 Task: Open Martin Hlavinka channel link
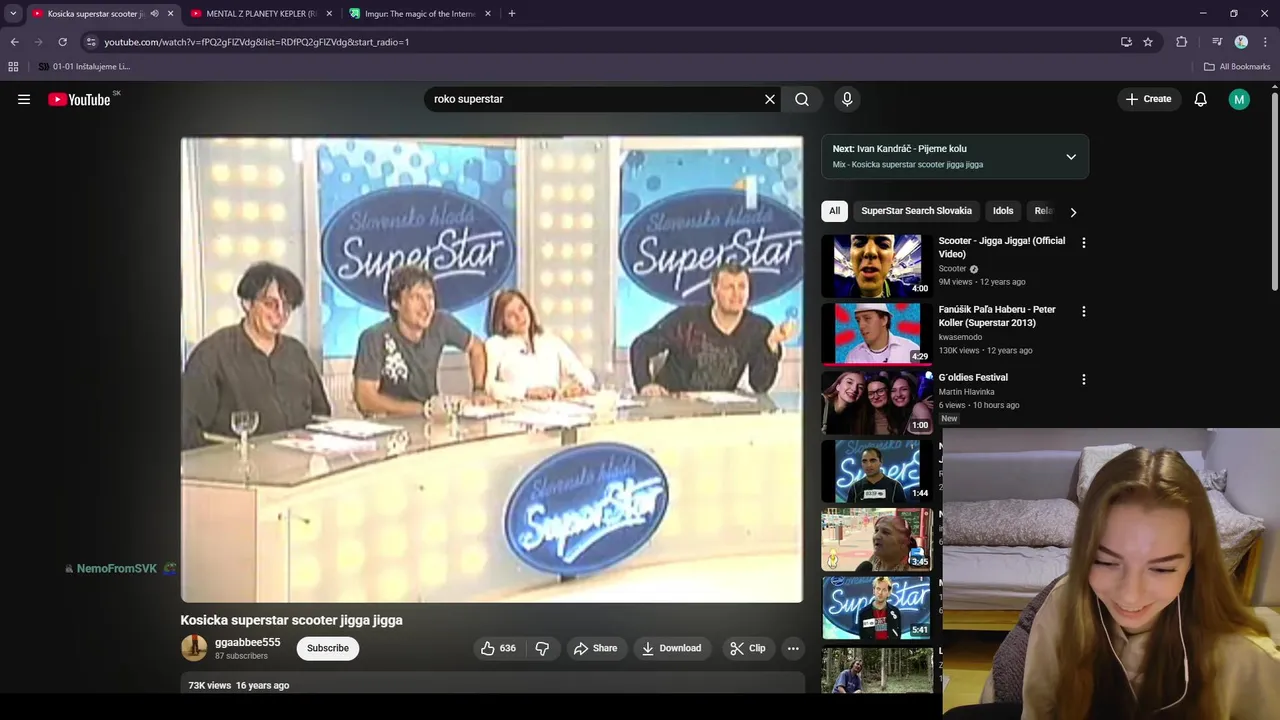click(x=966, y=392)
